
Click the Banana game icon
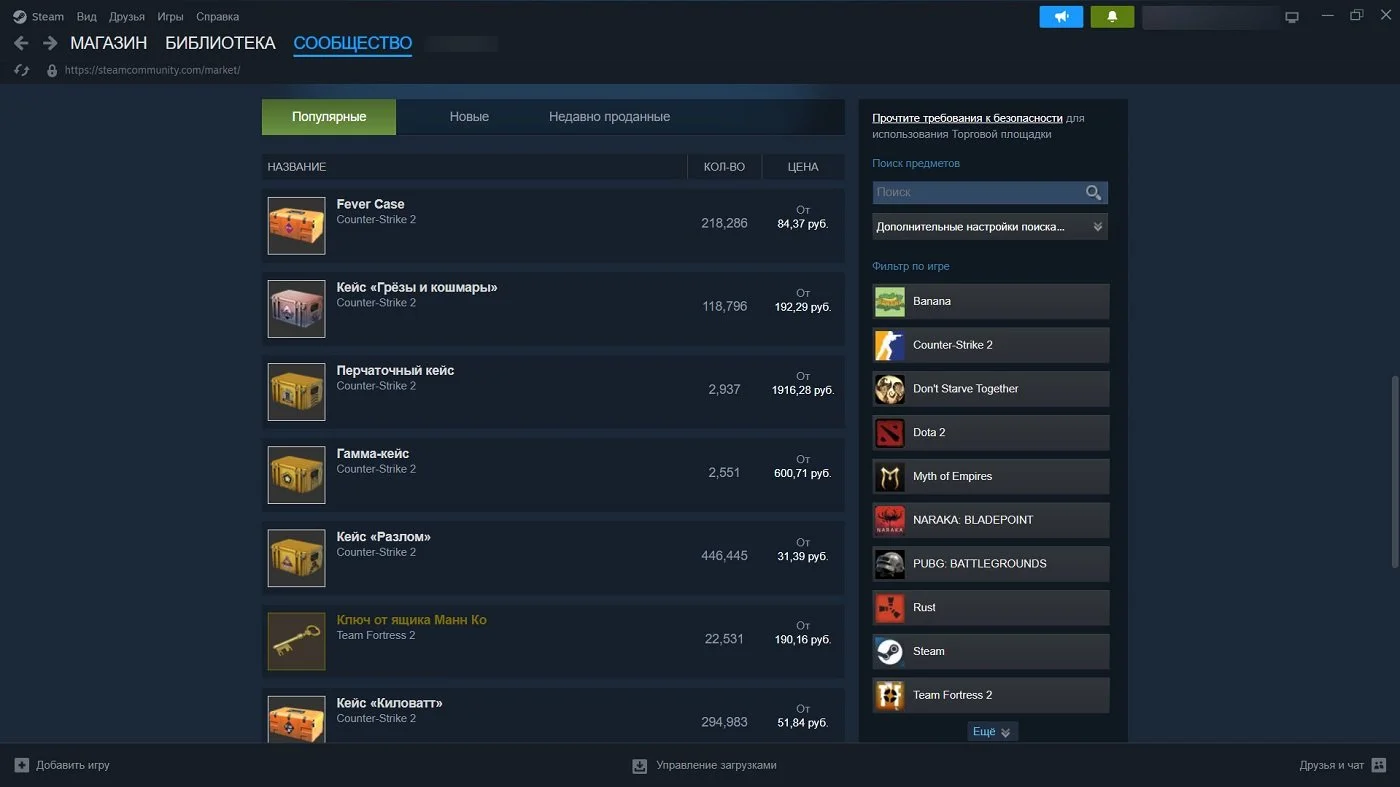click(890, 301)
